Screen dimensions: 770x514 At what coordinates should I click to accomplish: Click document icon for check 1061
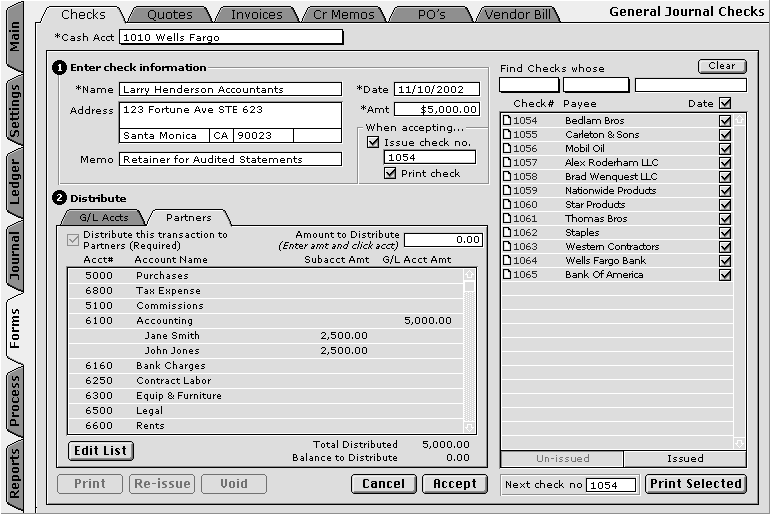pos(507,218)
